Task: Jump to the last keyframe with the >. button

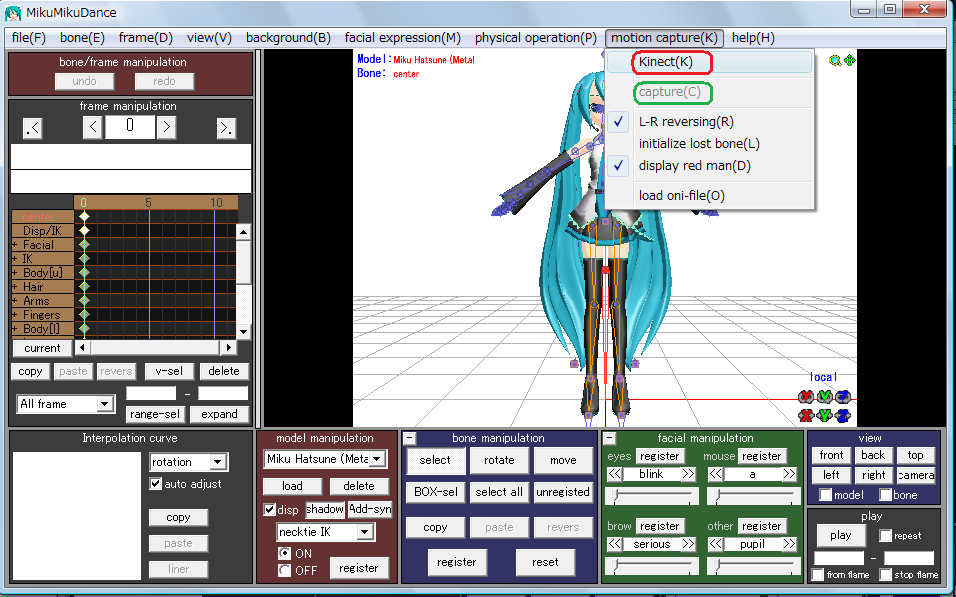Action: [226, 128]
